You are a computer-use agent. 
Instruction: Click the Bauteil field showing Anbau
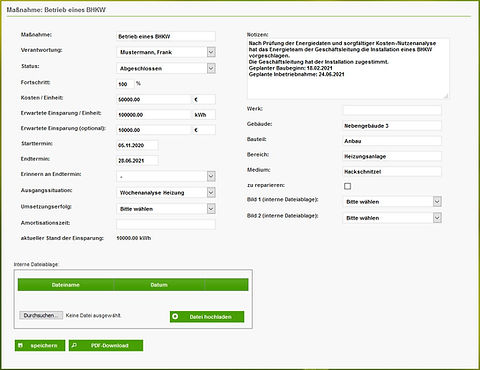392,141
